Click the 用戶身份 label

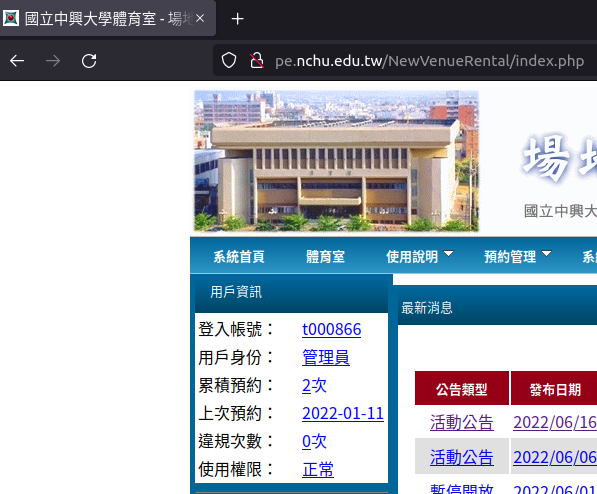pos(236,358)
